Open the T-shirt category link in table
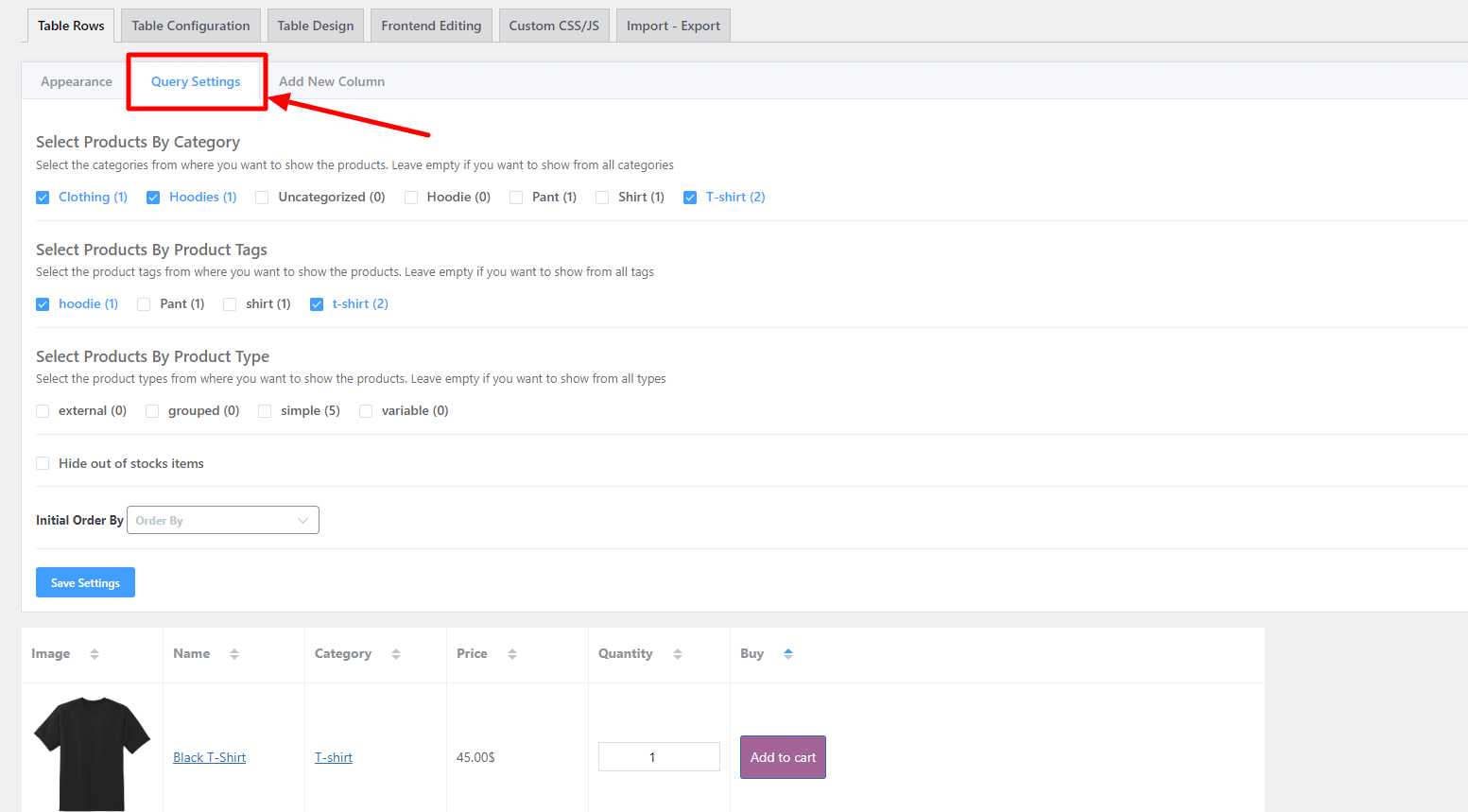Screen dimensions: 1468x812 click(334, 757)
